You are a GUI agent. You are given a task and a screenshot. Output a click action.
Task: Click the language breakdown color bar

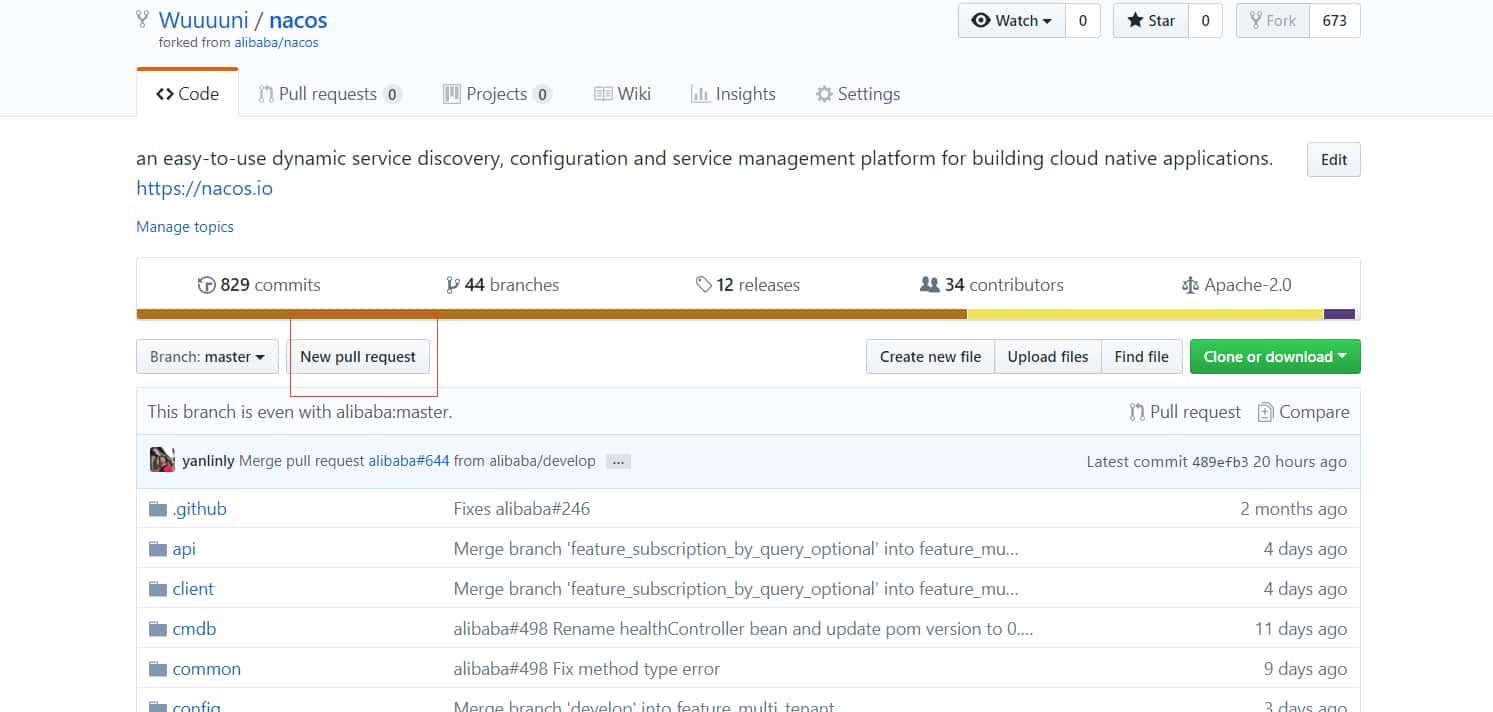[746, 314]
